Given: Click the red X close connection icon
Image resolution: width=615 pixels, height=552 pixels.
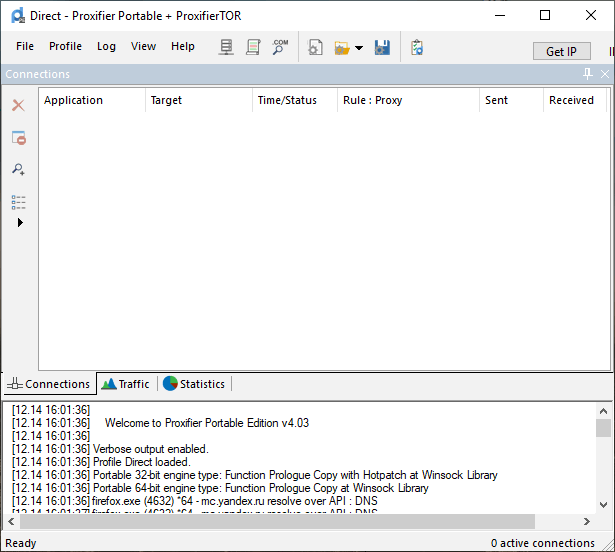Looking at the screenshot, I should 18,105.
